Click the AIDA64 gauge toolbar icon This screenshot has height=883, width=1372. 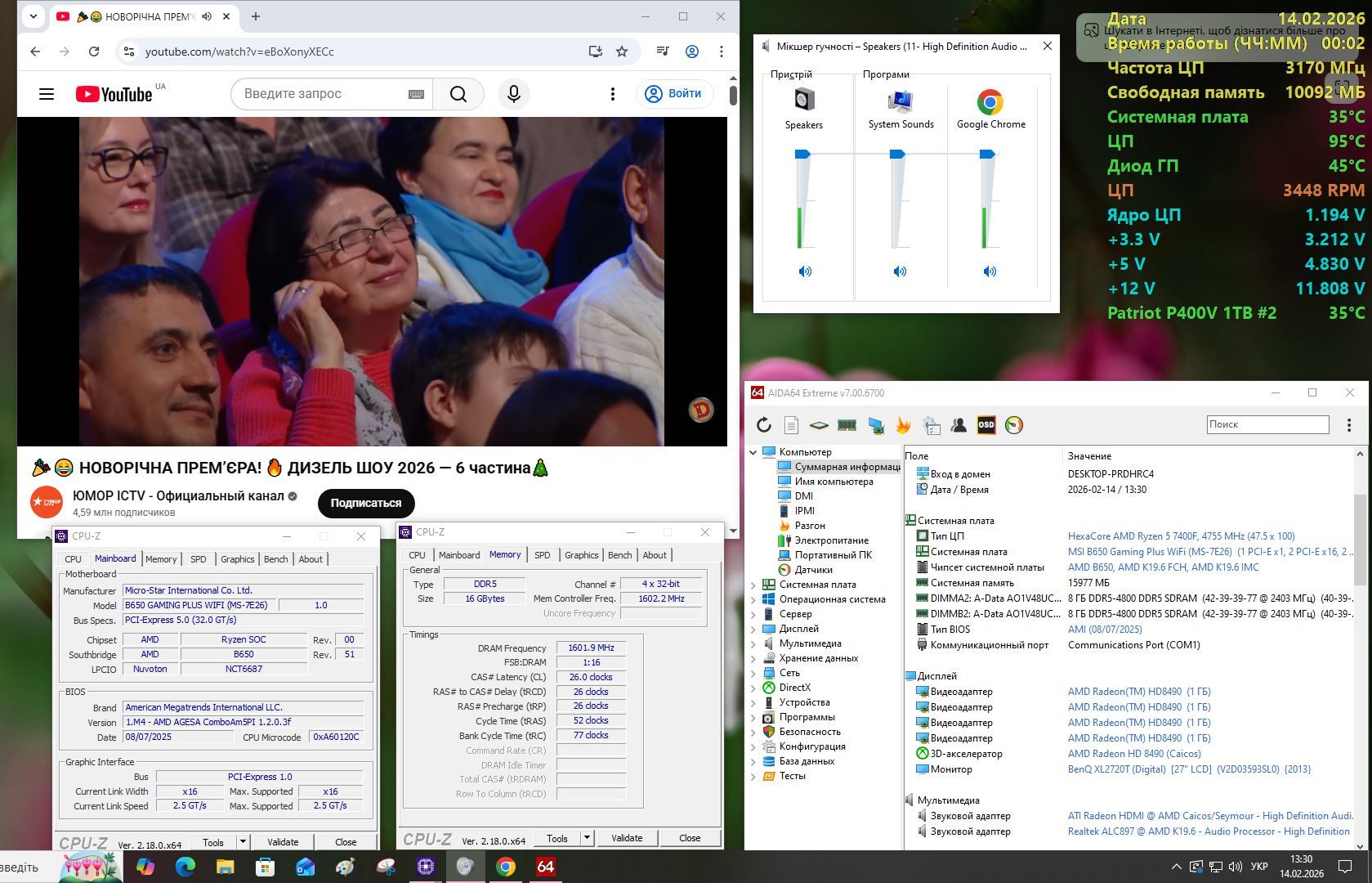(x=1014, y=425)
